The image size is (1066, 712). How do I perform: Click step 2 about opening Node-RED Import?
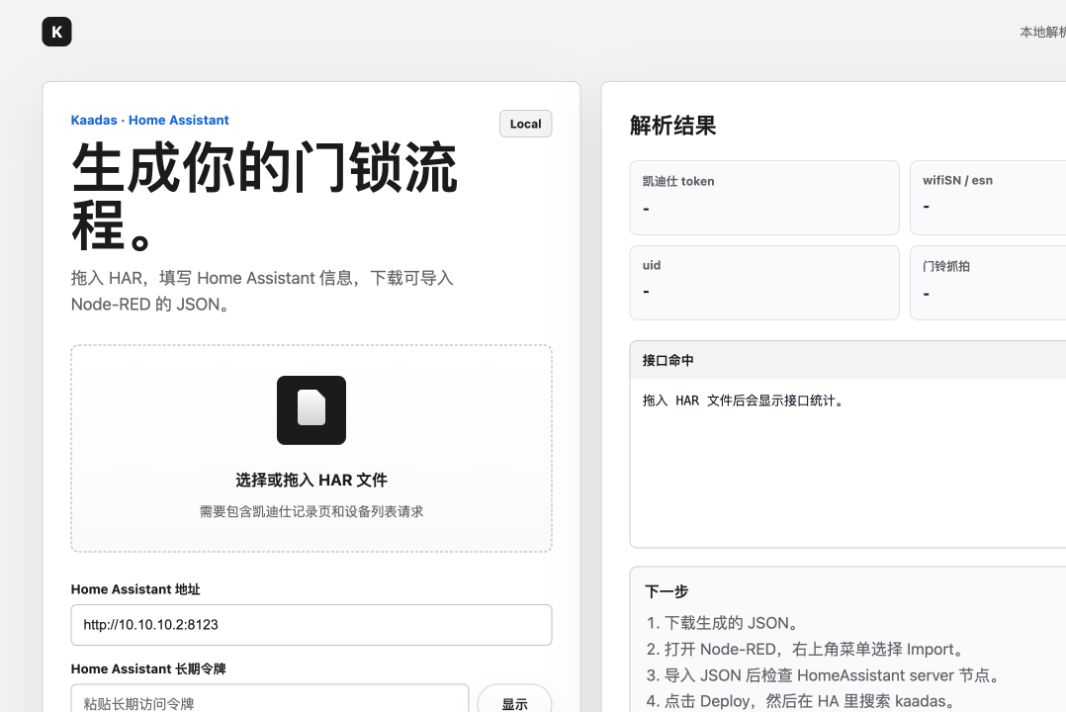806,649
